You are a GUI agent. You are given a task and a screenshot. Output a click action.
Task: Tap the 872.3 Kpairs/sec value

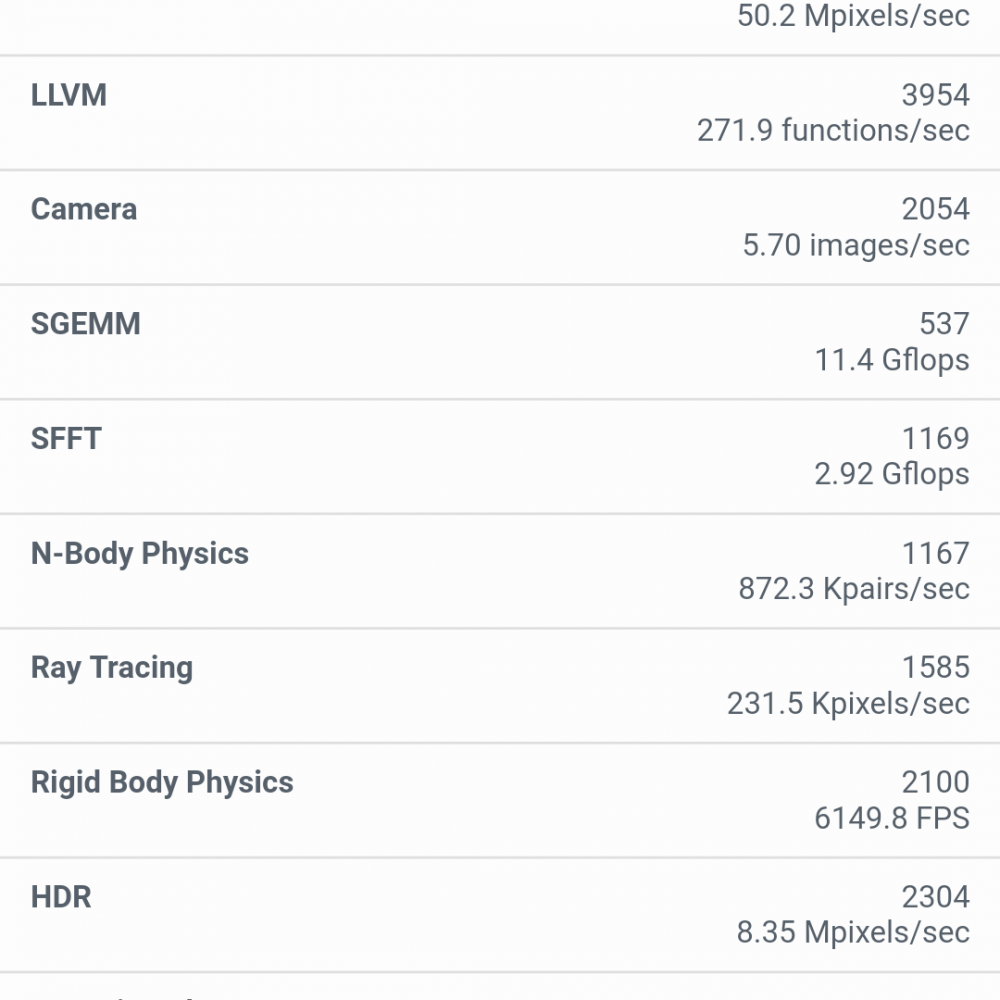[x=854, y=589]
